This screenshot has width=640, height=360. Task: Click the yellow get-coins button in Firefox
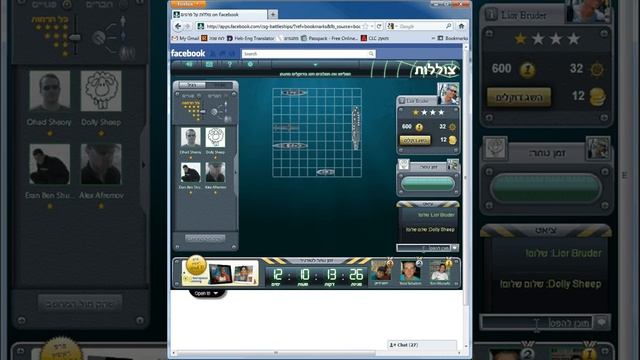pos(415,140)
